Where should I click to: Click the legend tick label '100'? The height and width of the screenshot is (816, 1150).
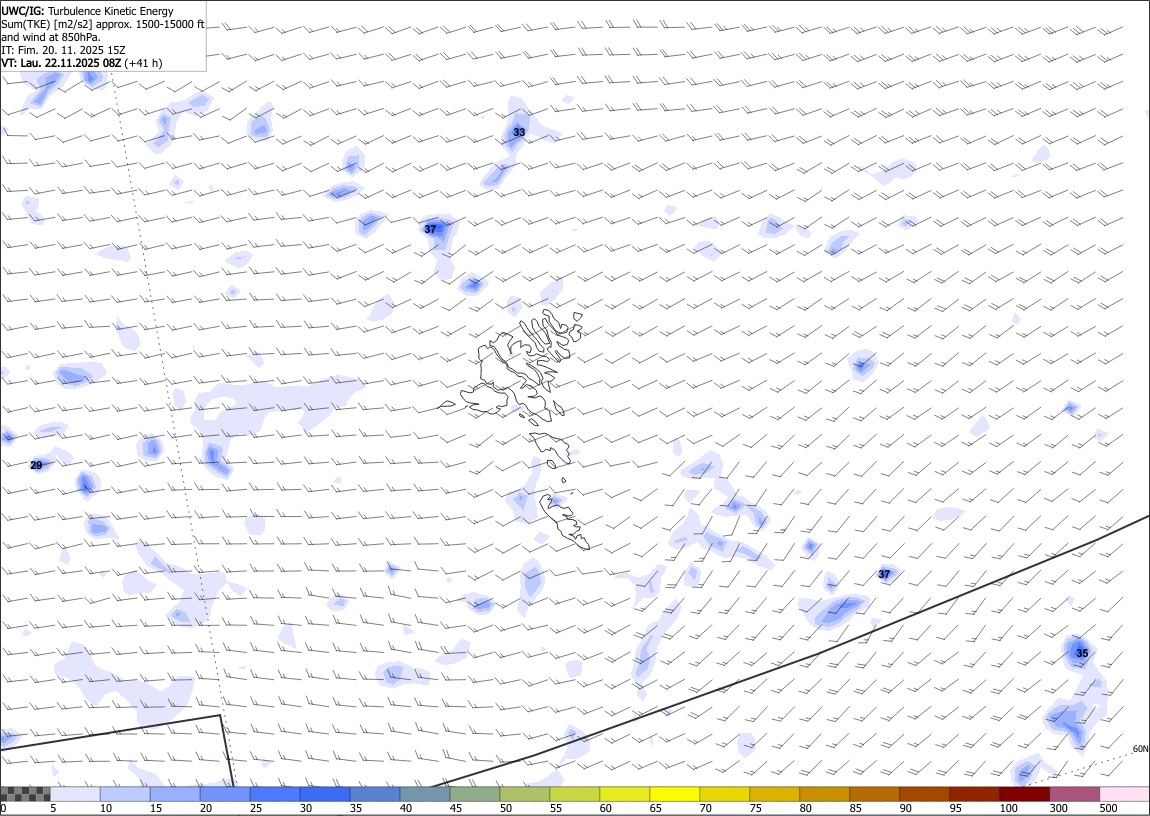click(1008, 808)
